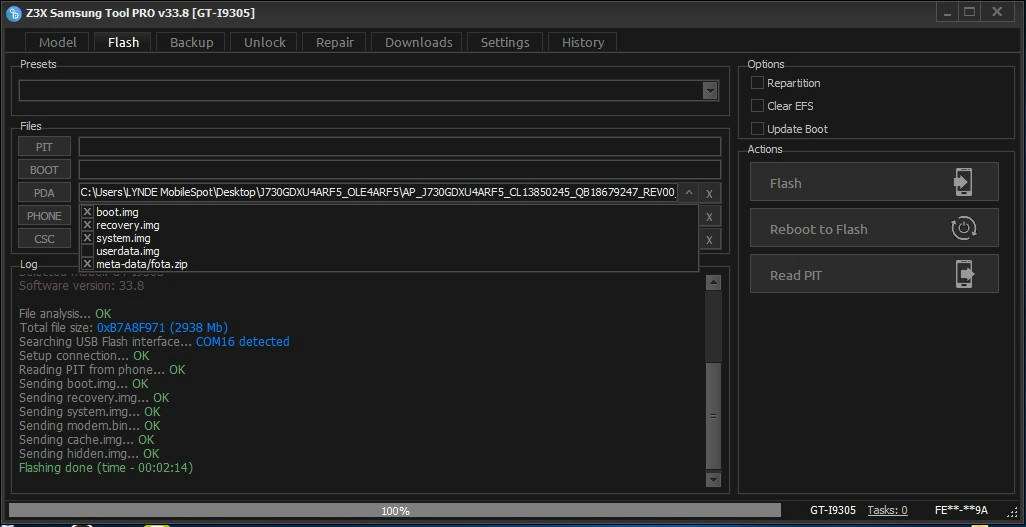Click the 'Sending hidden.img... OK' log line
1026x527 pixels.
click(x=89, y=453)
